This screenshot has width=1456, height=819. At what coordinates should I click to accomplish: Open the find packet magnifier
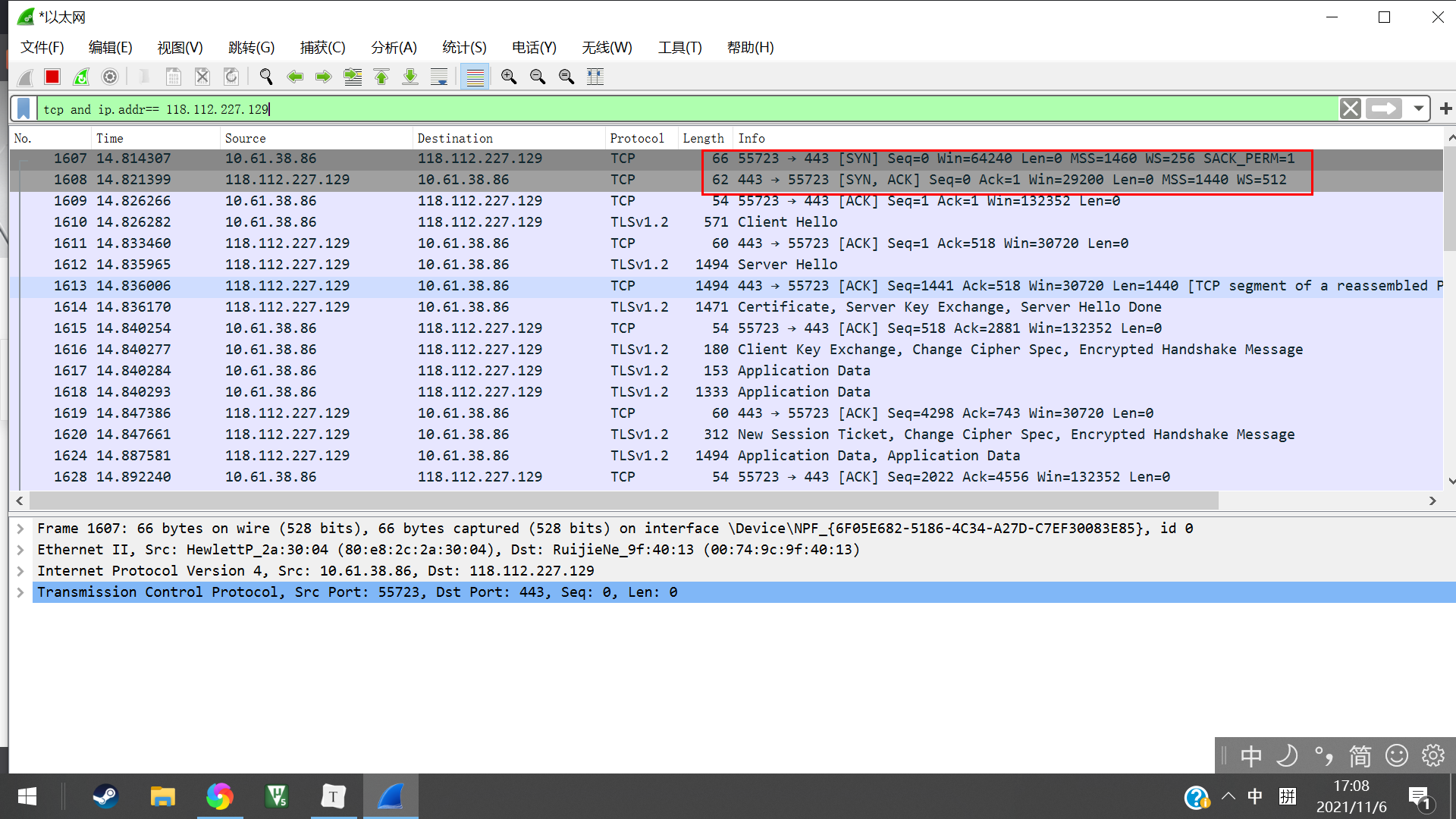pyautogui.click(x=266, y=77)
